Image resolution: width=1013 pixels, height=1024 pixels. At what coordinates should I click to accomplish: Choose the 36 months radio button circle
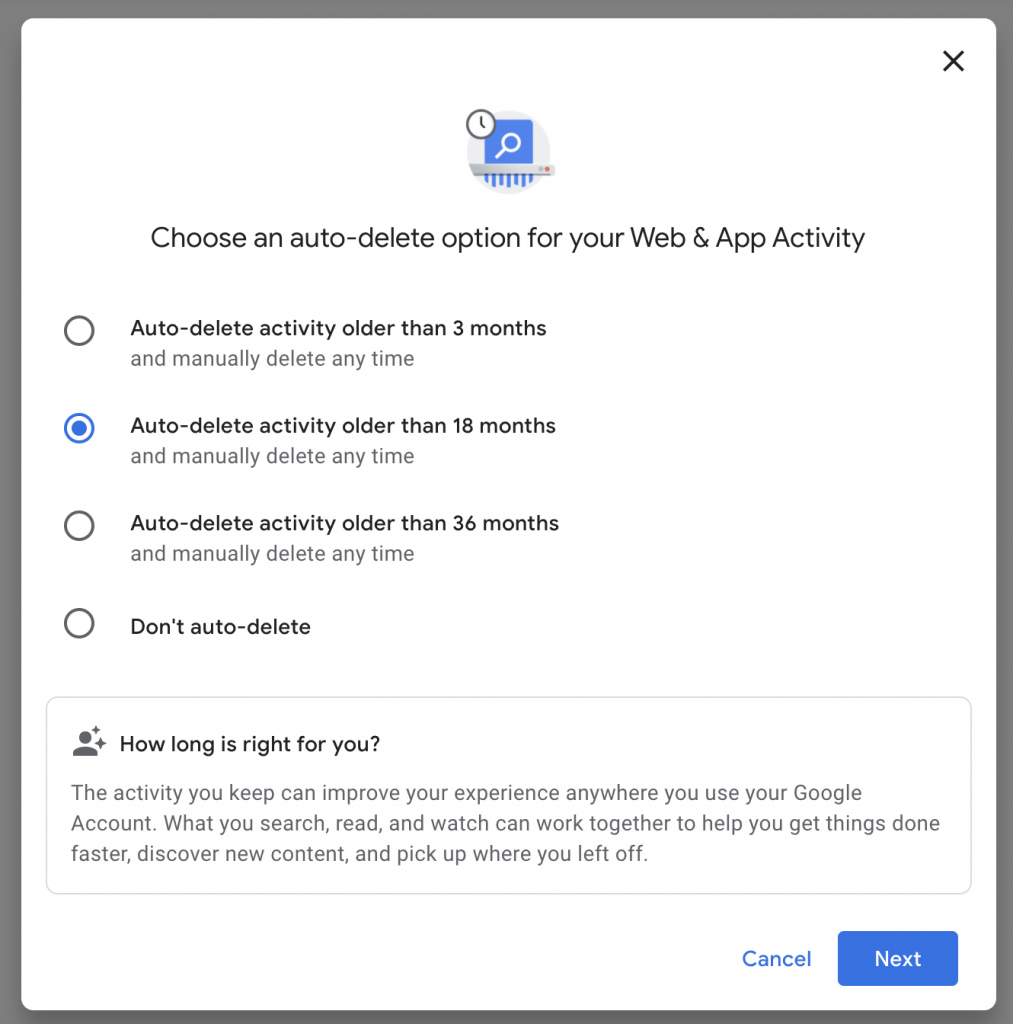[x=79, y=526]
